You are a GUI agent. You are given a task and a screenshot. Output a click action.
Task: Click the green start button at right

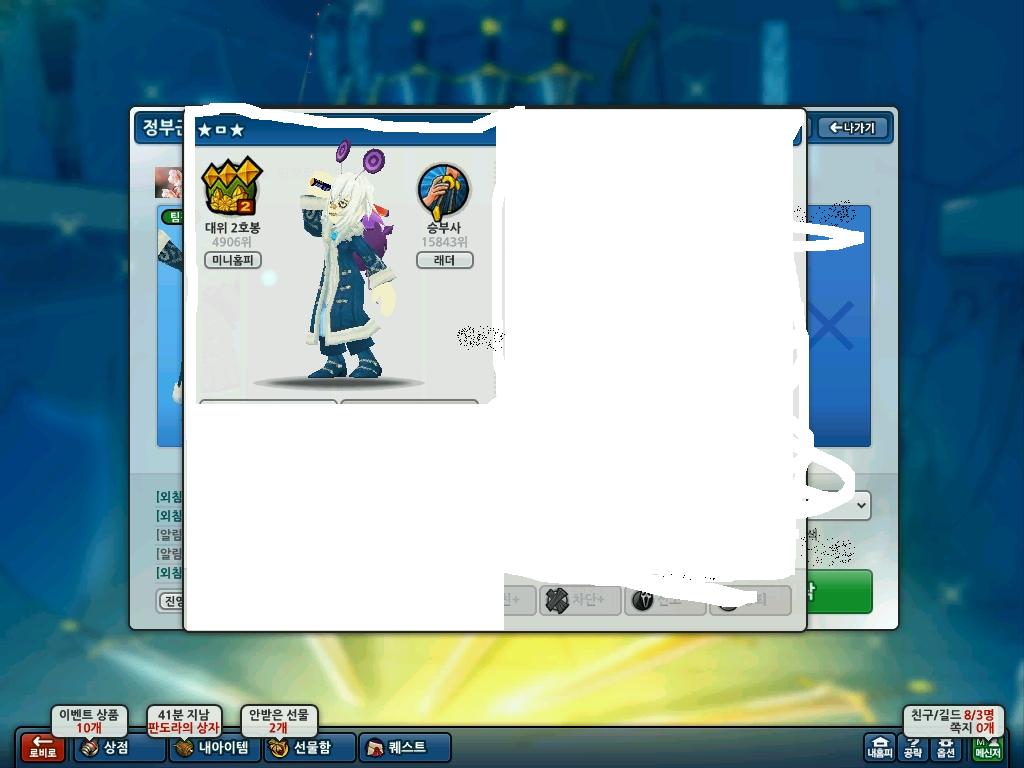pos(840,592)
